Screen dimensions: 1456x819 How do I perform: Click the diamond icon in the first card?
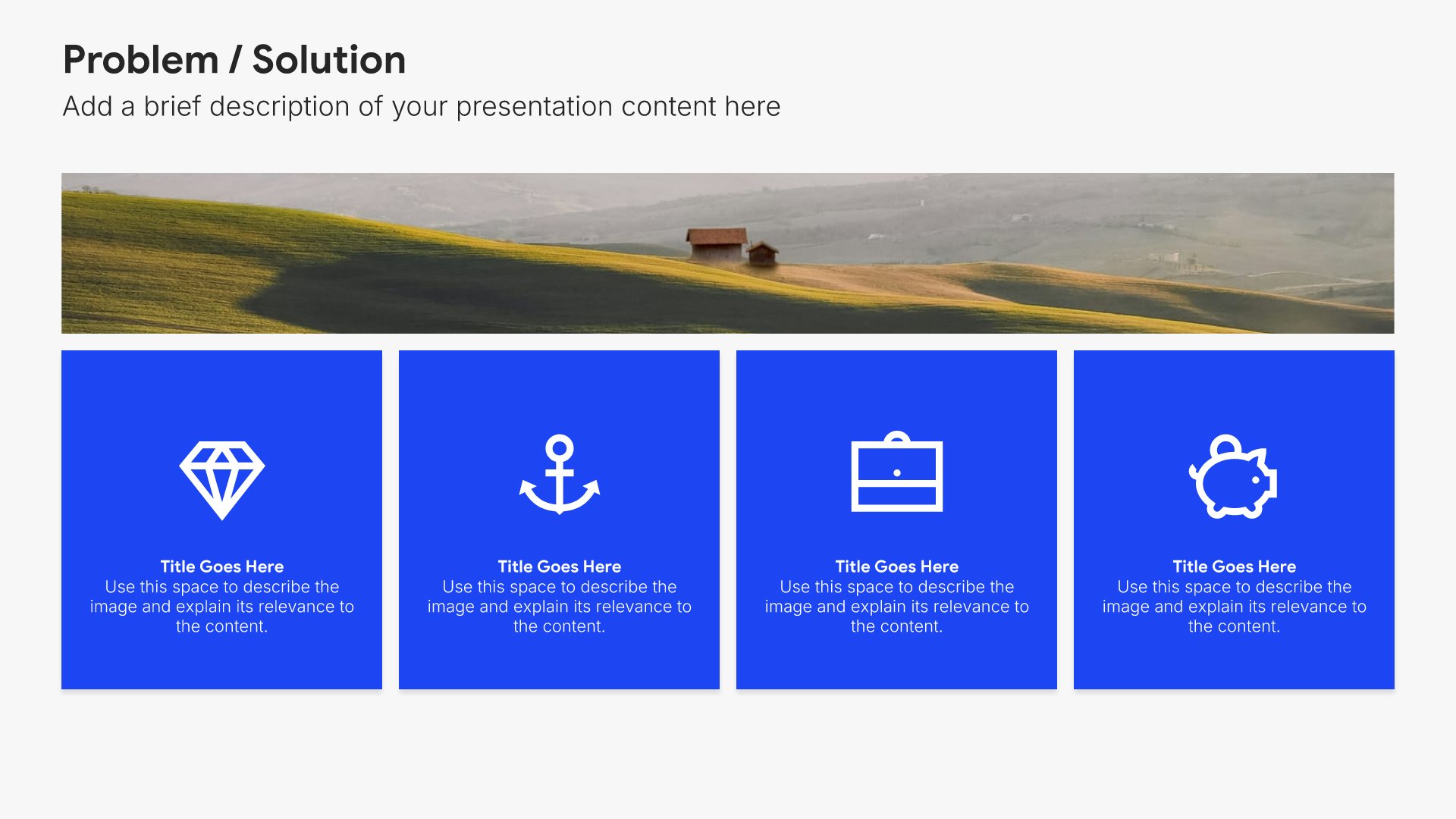pos(221,480)
